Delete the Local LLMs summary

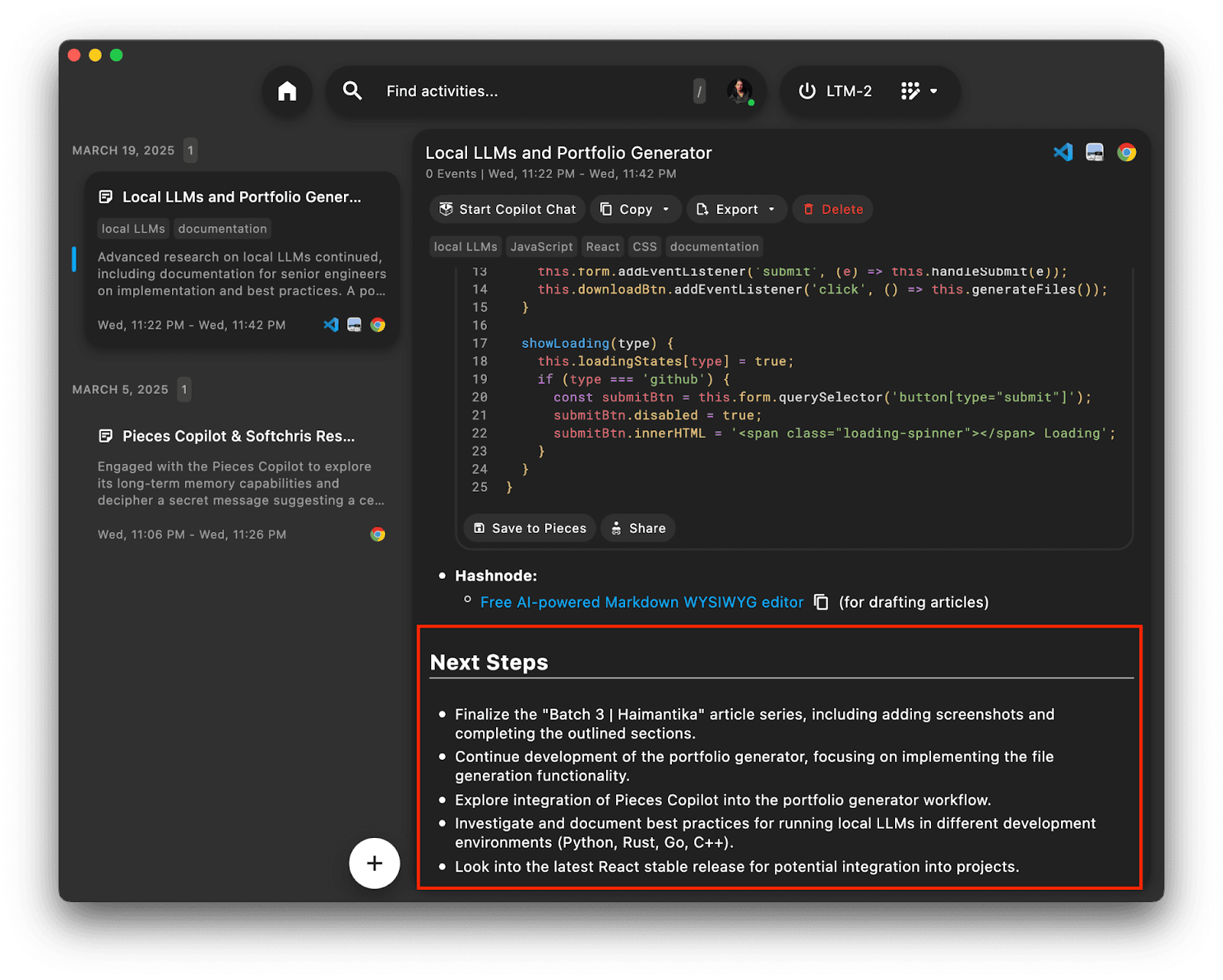point(833,209)
